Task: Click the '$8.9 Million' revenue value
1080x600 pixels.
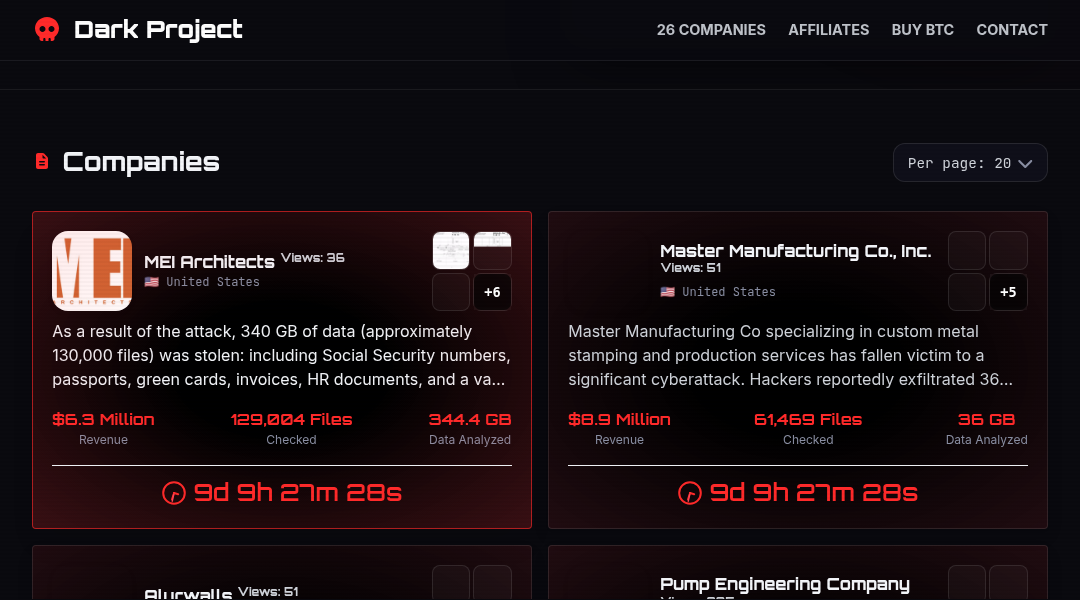Action: click(x=619, y=420)
